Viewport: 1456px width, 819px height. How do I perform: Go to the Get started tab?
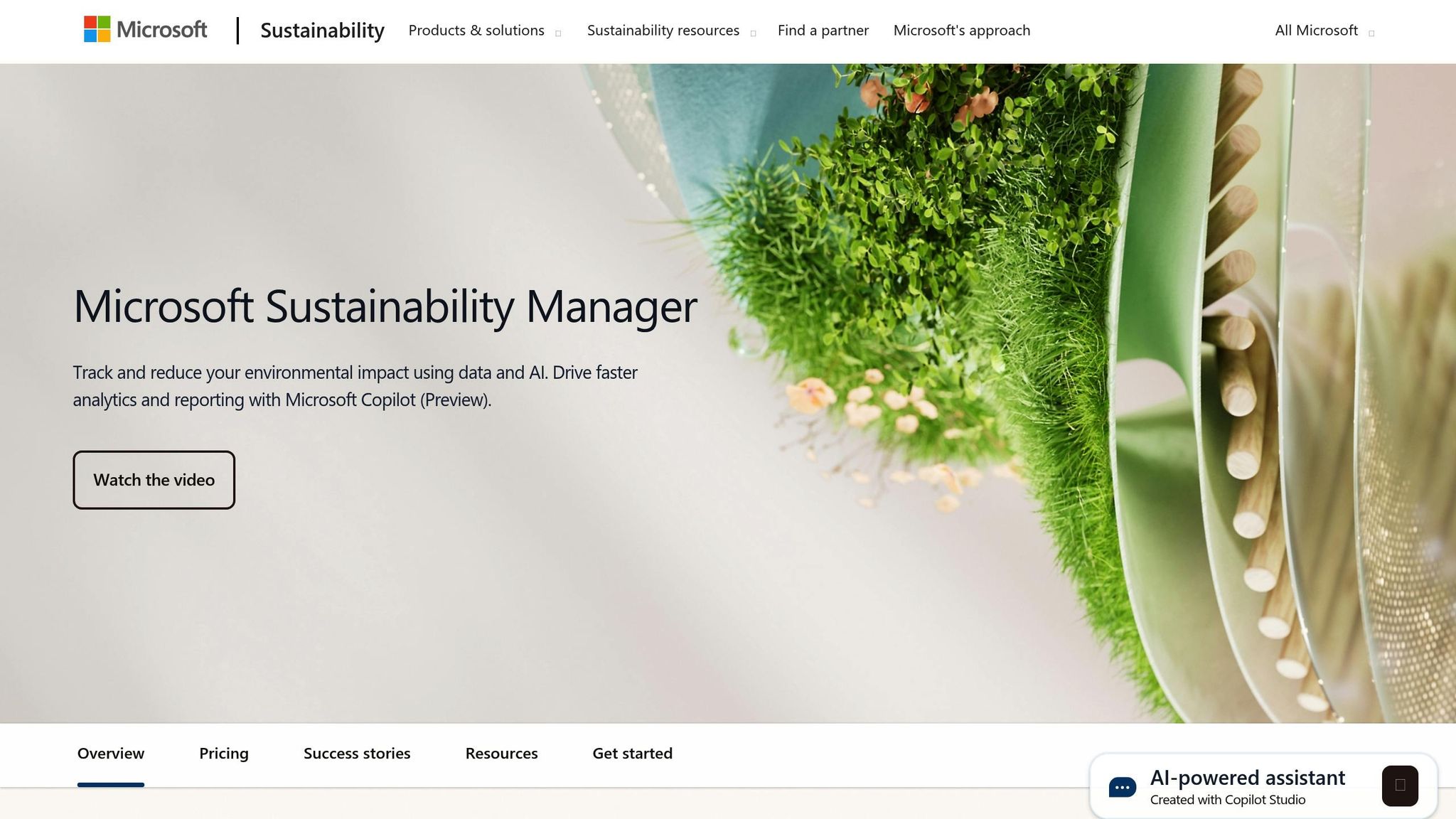tap(632, 754)
